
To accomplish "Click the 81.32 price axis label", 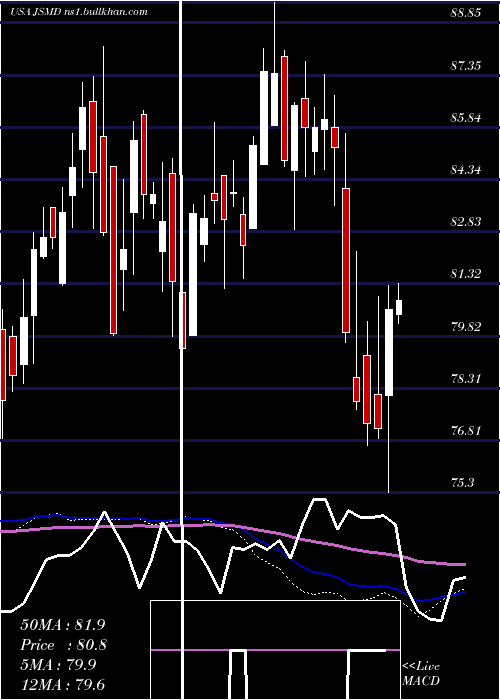I will click(x=466, y=274).
